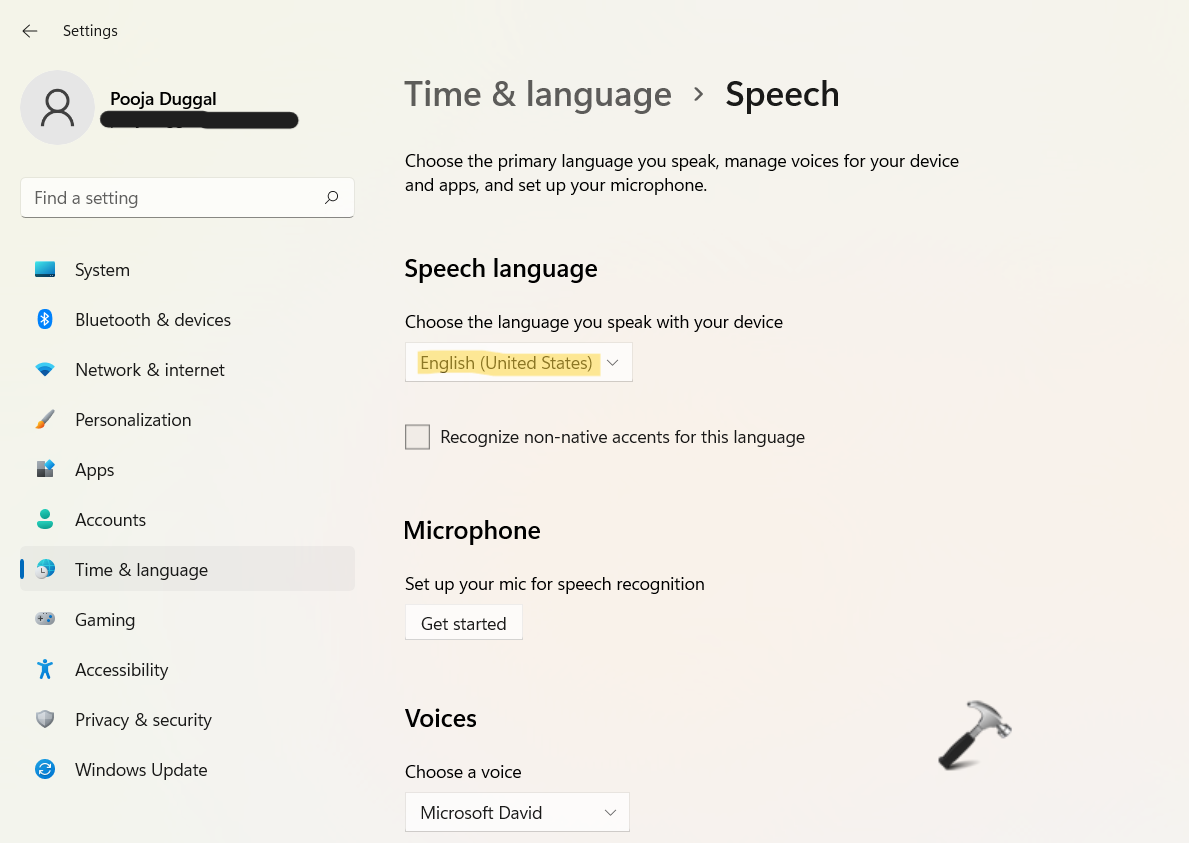Select Personalization in sidebar
Screen dimensions: 1189x843
coord(187,420)
